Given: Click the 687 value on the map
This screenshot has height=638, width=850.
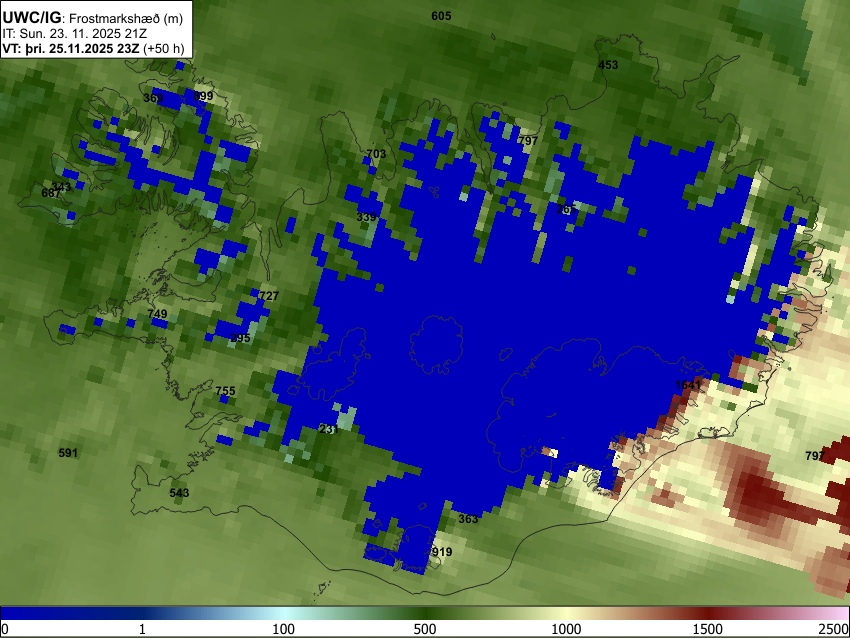Looking at the screenshot, I should click(x=51, y=193).
